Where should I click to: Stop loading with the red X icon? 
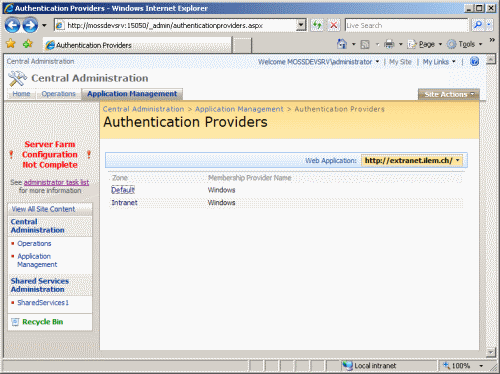point(333,25)
